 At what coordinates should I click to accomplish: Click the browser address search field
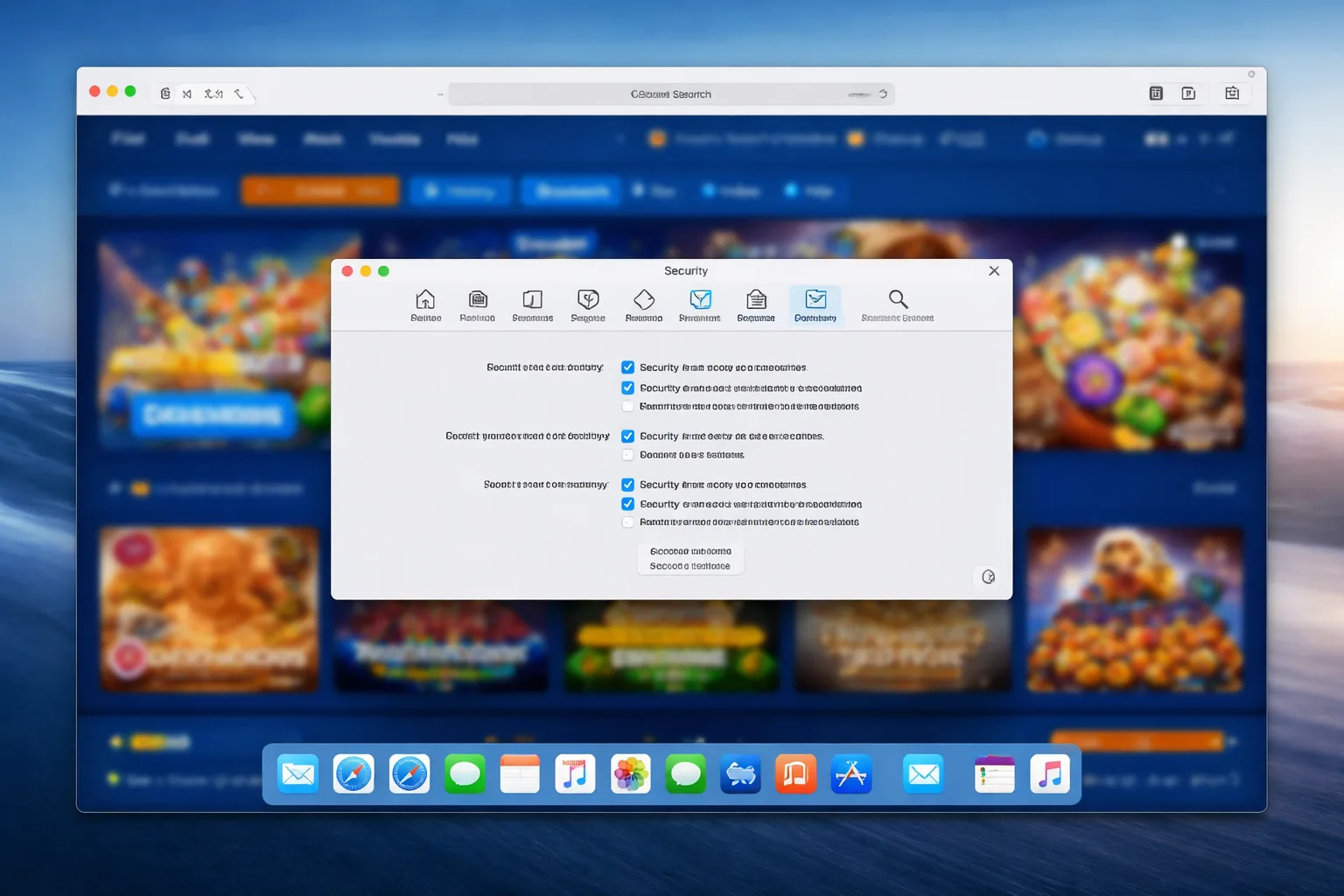pos(671,94)
